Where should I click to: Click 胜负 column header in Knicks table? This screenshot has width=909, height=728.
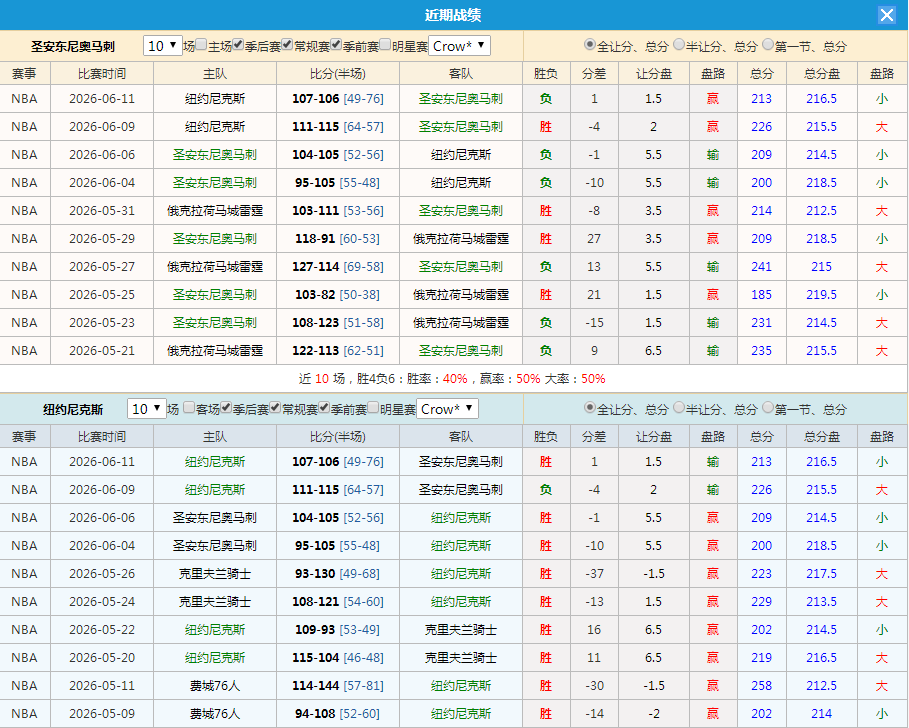(x=546, y=436)
